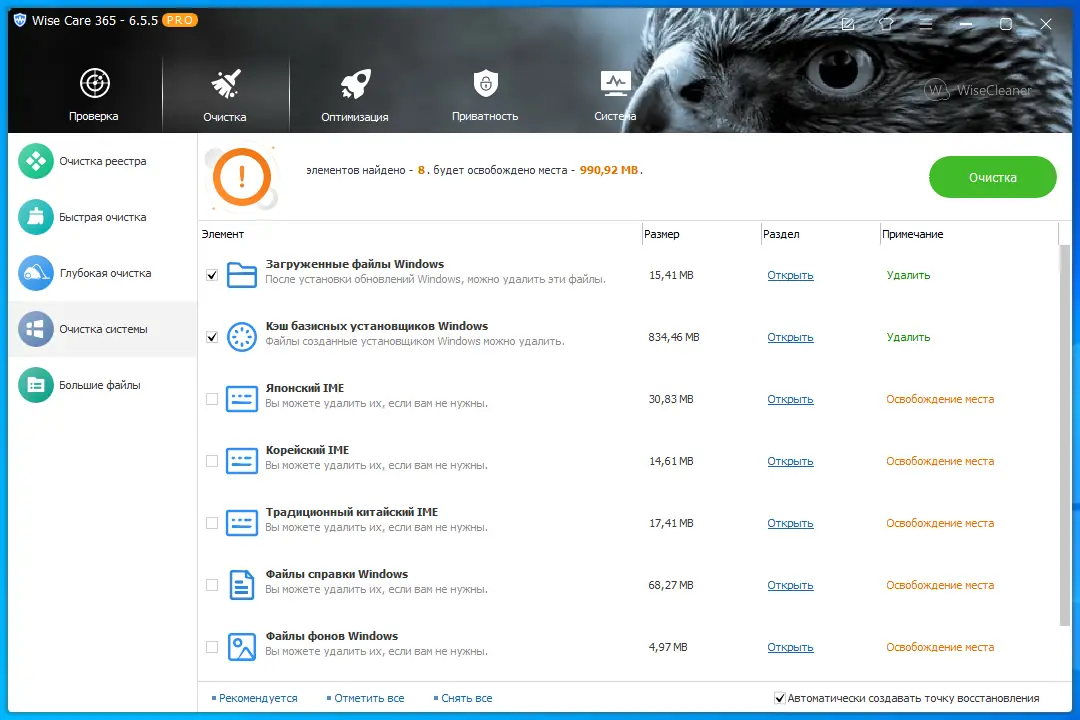Click the PRO badge in title
Image resolution: width=1080 pixels, height=720 pixels.
point(180,21)
